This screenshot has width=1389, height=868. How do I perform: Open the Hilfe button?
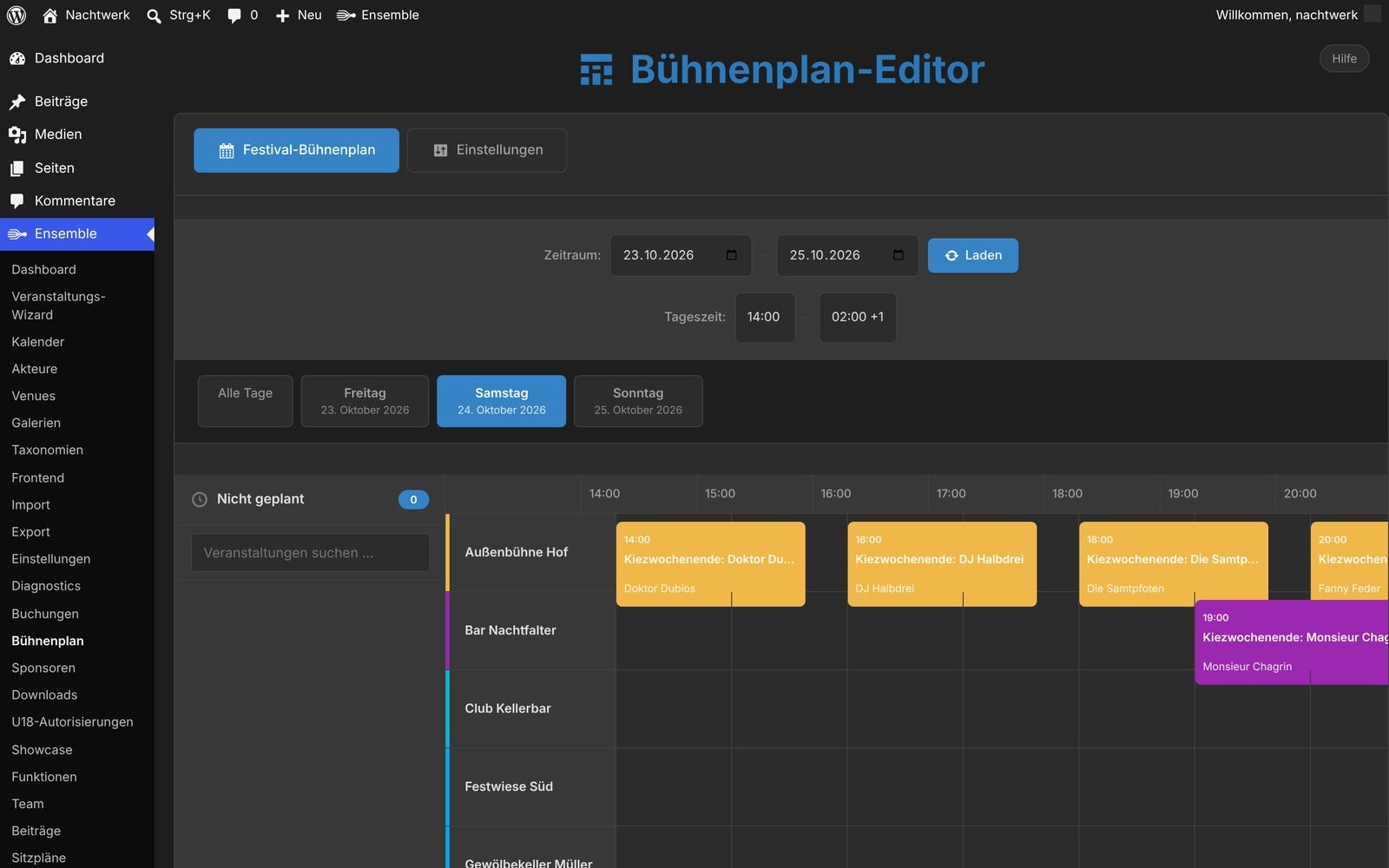tap(1344, 58)
